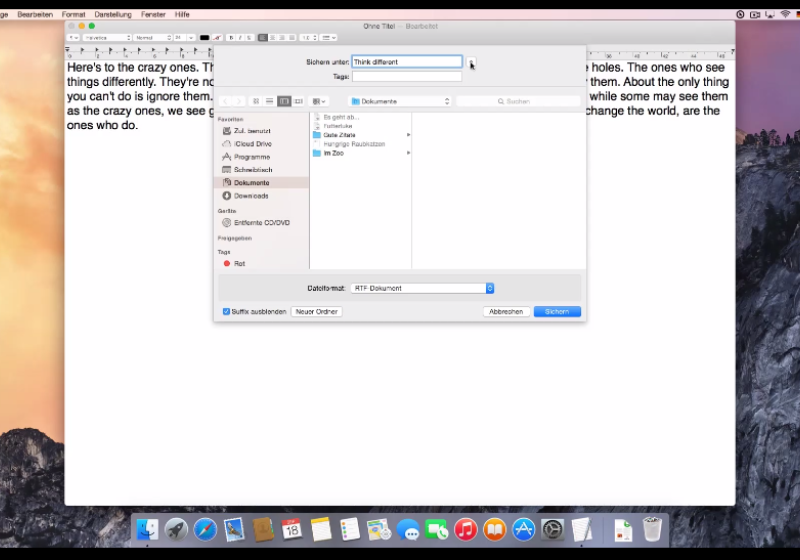Open Format menu
Image resolution: width=800 pixels, height=560 pixels.
73,14
